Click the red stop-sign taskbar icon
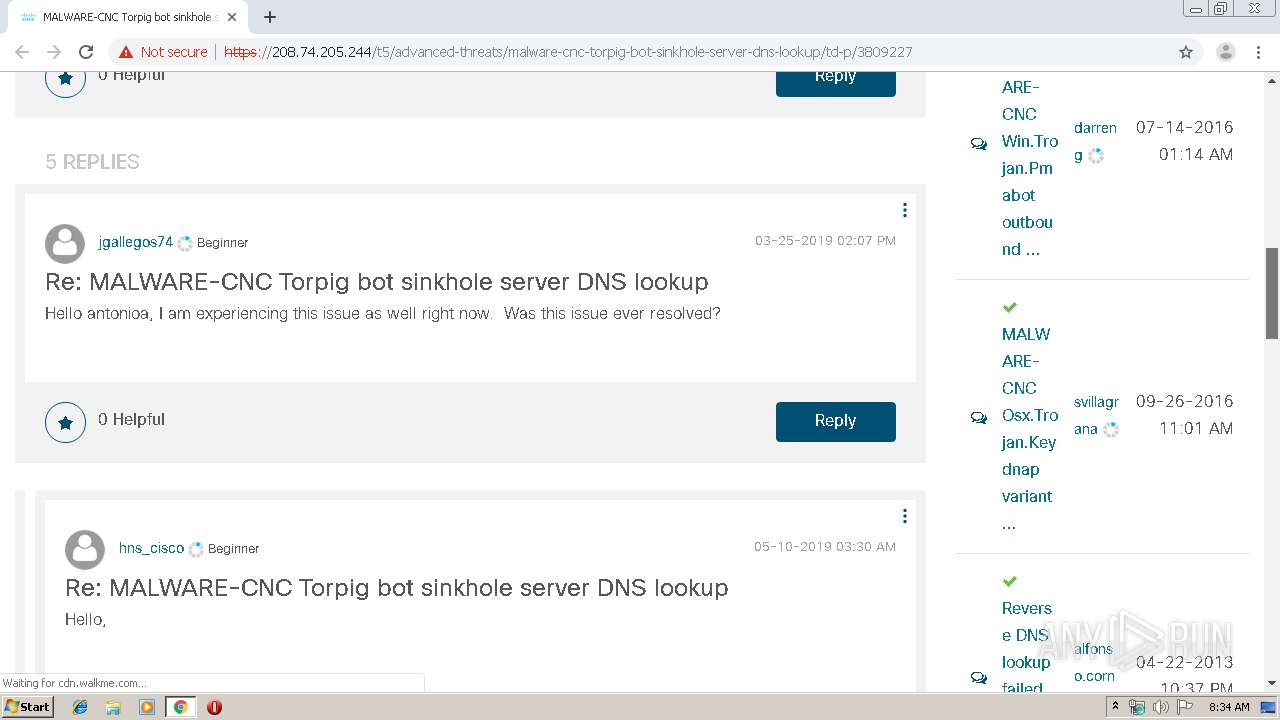Image resolution: width=1280 pixels, height=720 pixels. click(214, 707)
